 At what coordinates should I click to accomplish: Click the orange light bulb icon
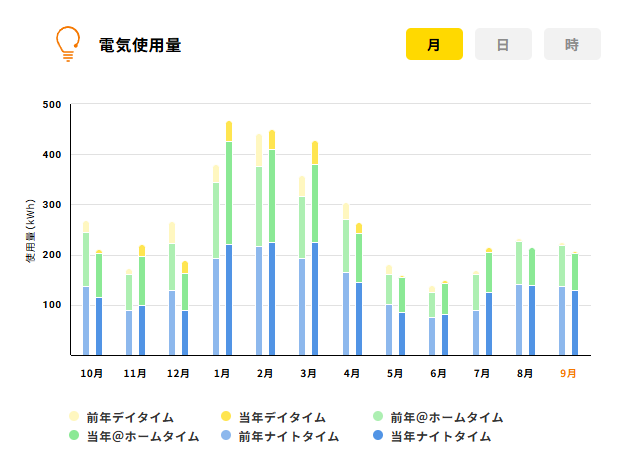point(67,44)
